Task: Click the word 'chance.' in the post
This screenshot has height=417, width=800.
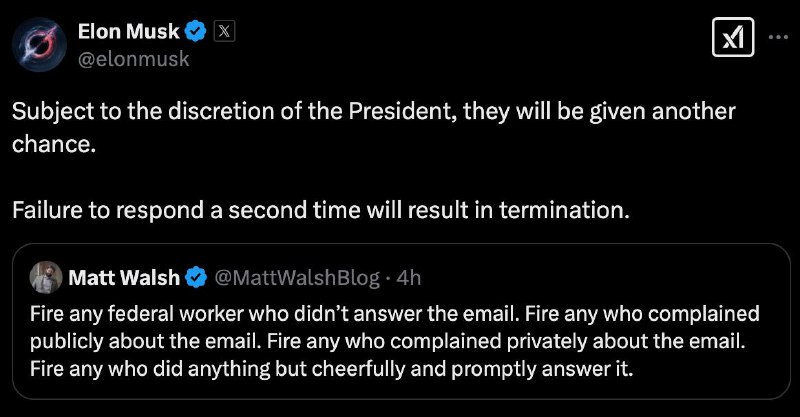Action: [54, 144]
